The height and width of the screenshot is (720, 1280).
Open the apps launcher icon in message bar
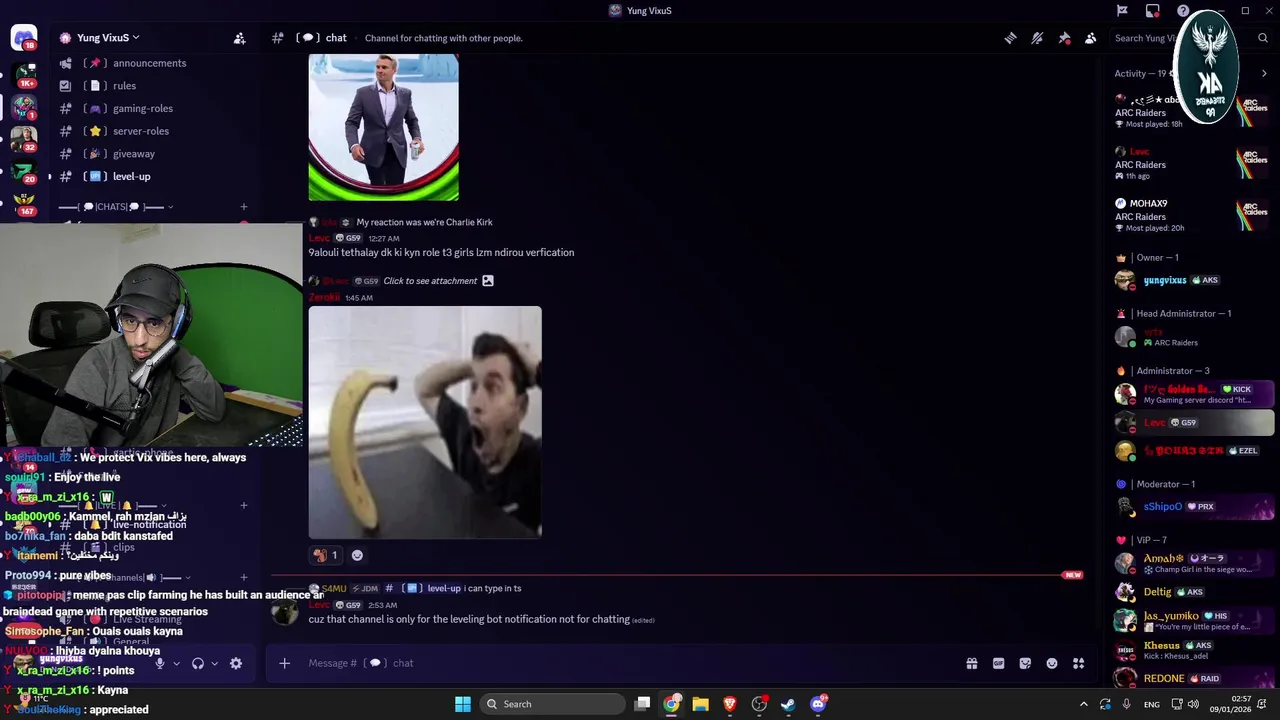1078,663
